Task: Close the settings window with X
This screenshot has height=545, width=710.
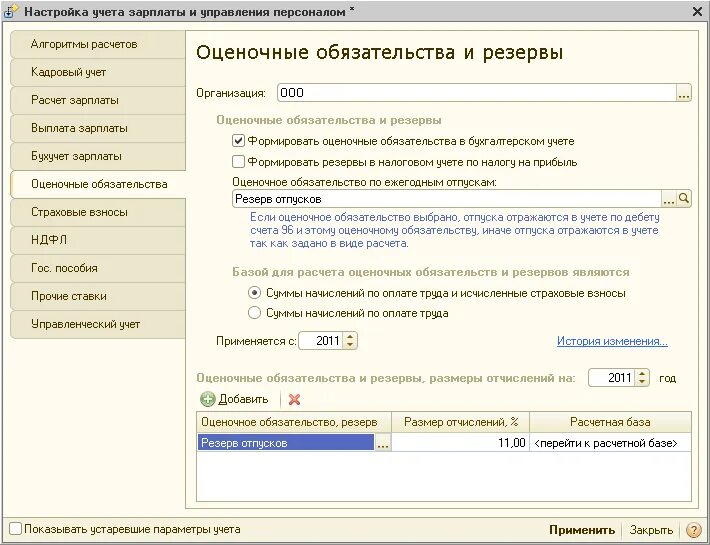Action: (697, 11)
